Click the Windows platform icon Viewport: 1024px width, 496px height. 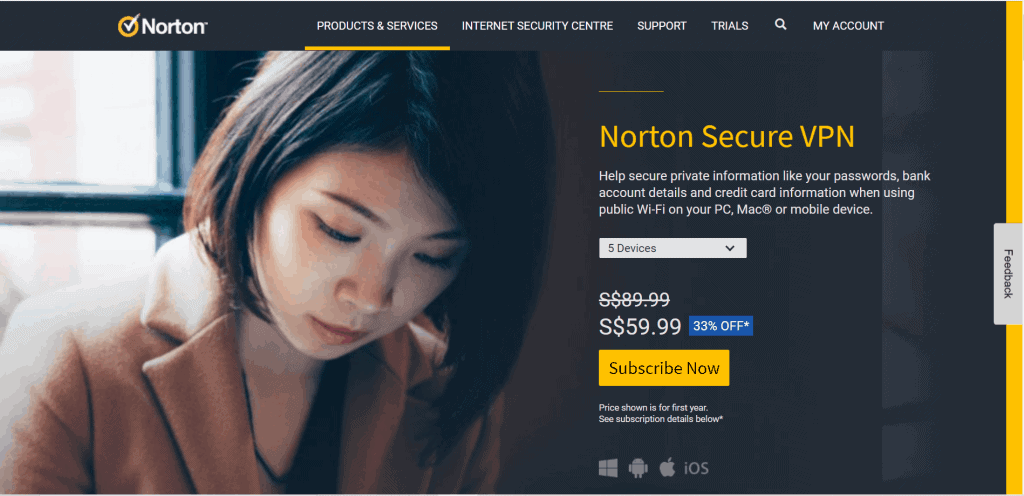pos(608,468)
